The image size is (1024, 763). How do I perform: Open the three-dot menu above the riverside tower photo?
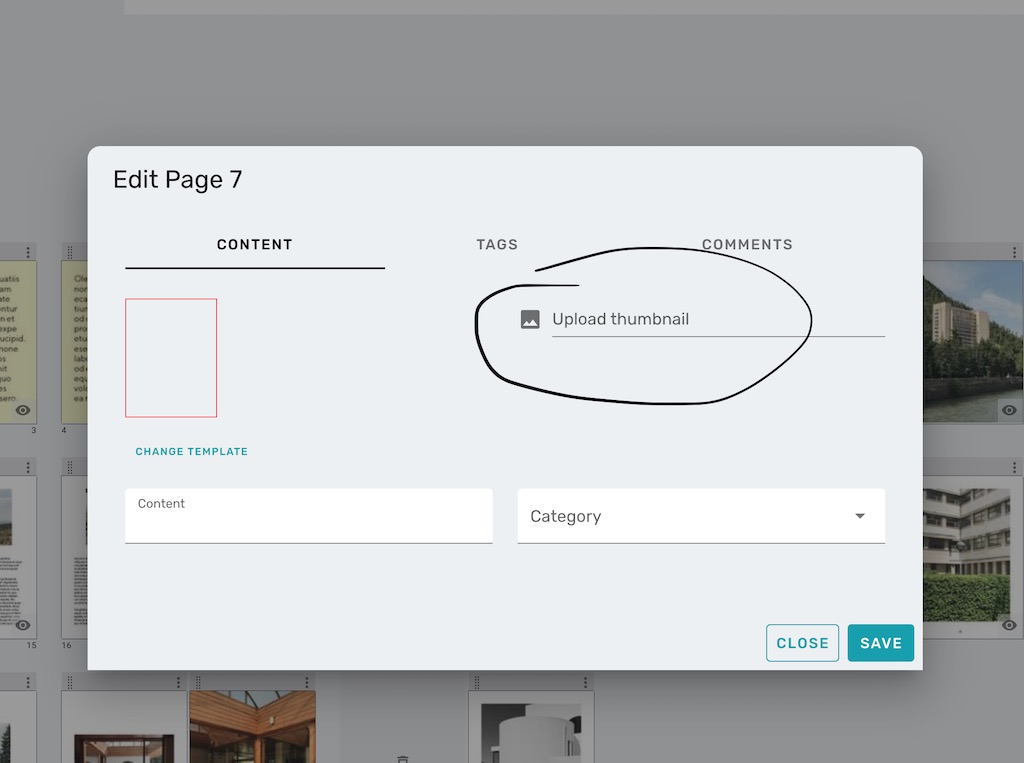(x=1016, y=252)
